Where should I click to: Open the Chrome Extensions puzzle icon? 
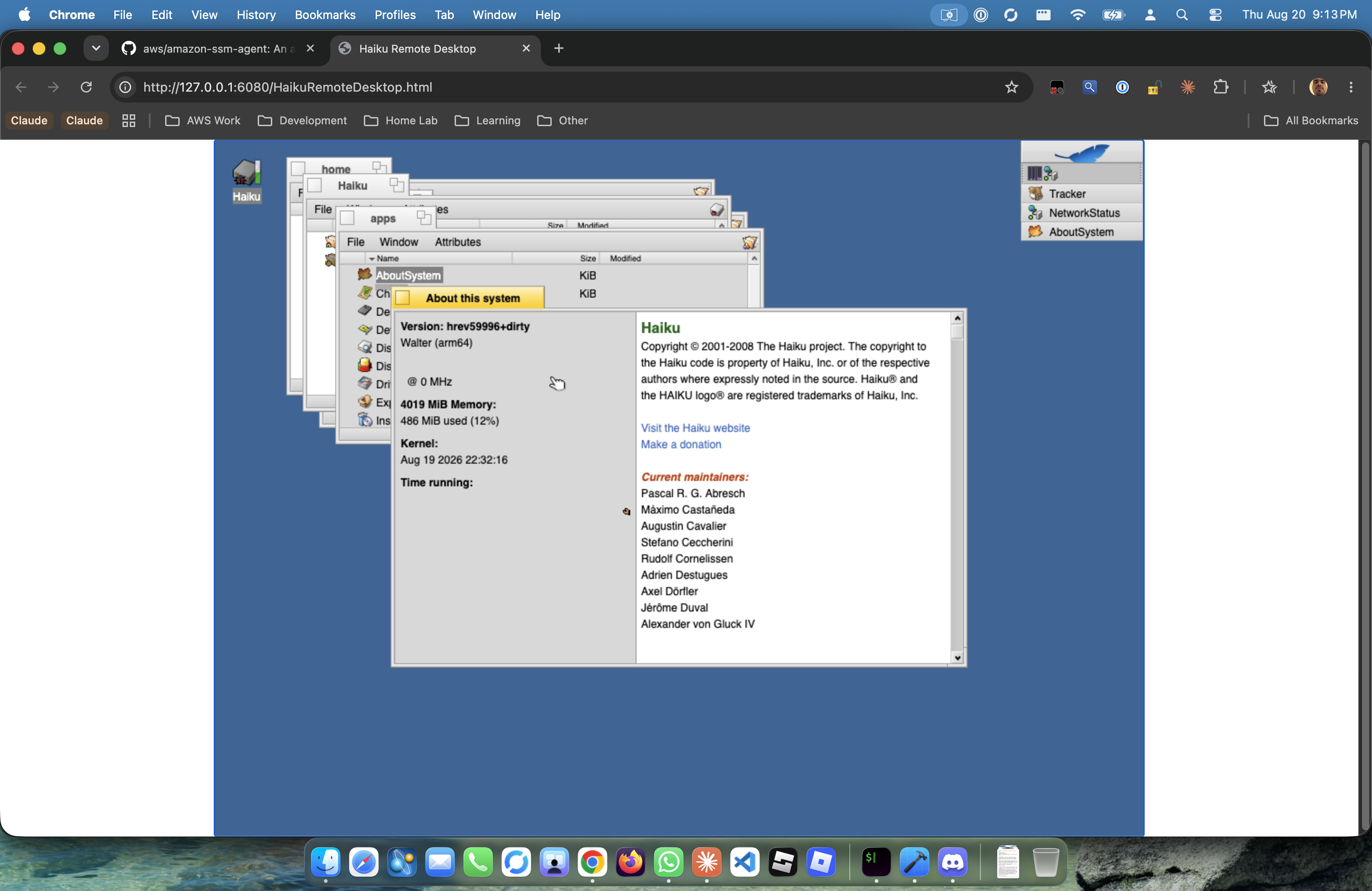pyautogui.click(x=1220, y=87)
